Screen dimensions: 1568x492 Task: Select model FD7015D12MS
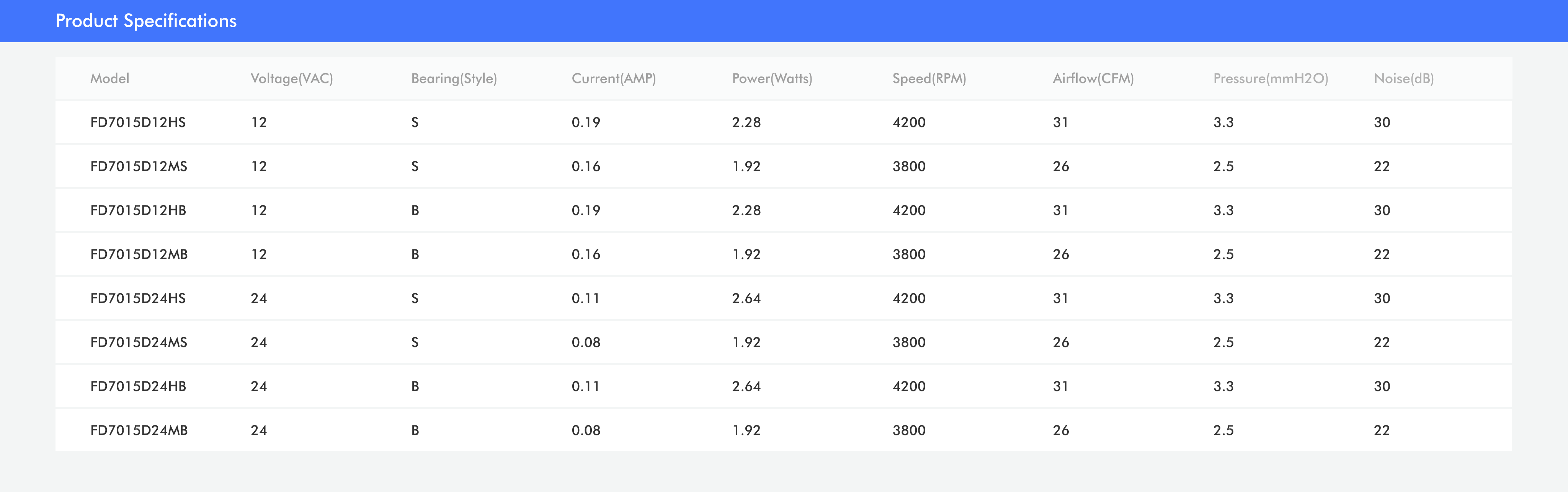point(138,166)
